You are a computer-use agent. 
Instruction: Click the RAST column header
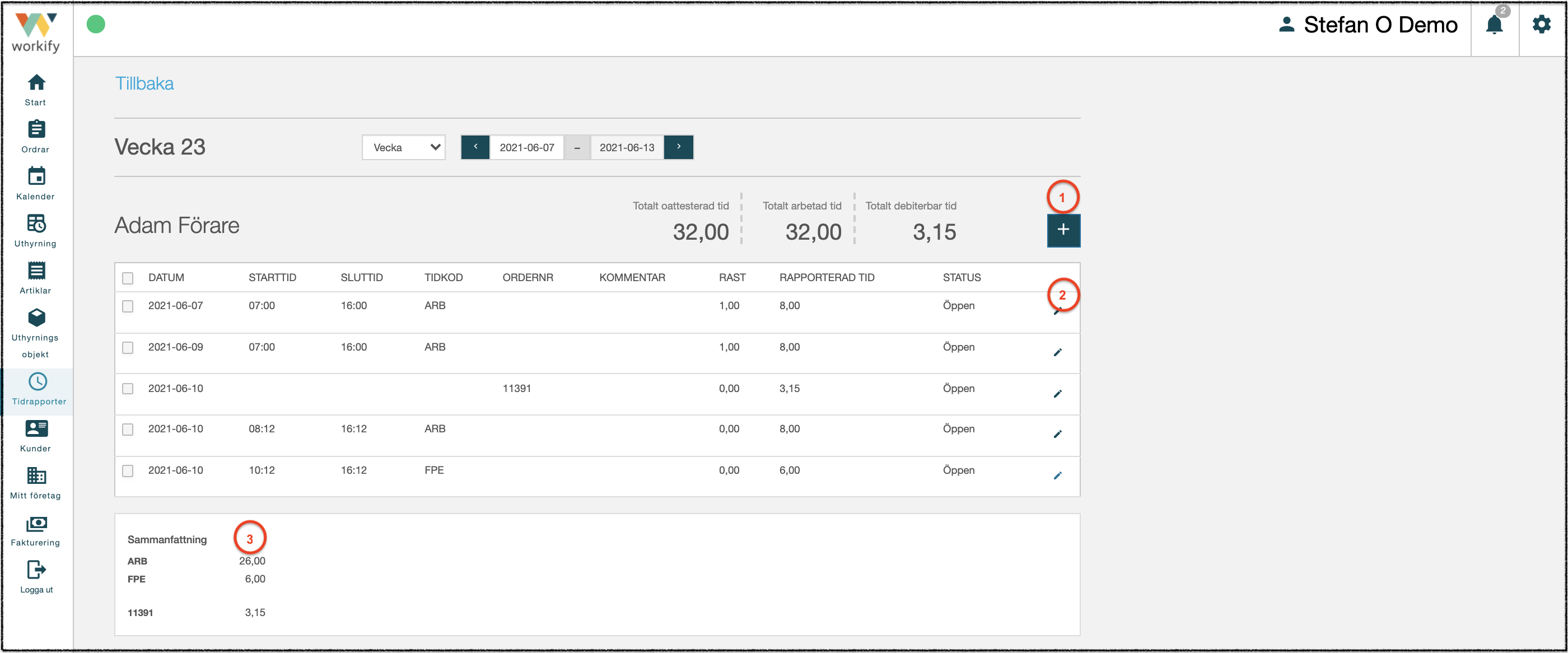732,278
